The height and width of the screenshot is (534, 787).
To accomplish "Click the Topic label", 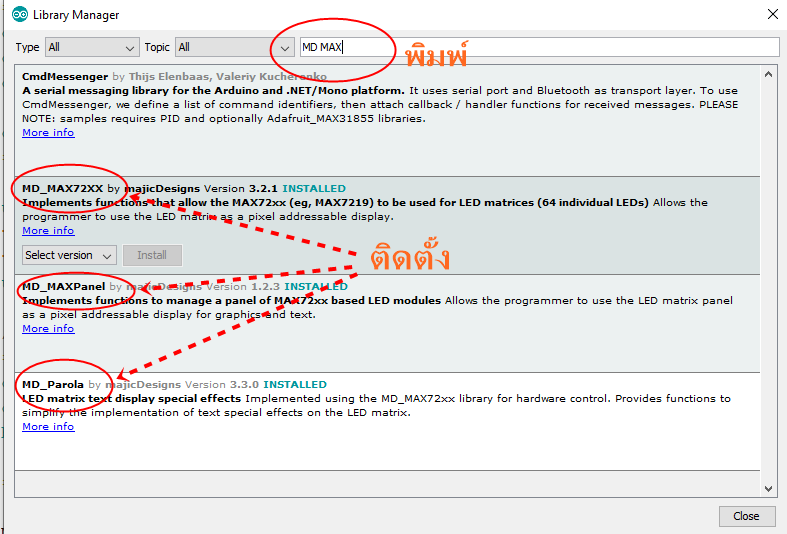I will 157,47.
